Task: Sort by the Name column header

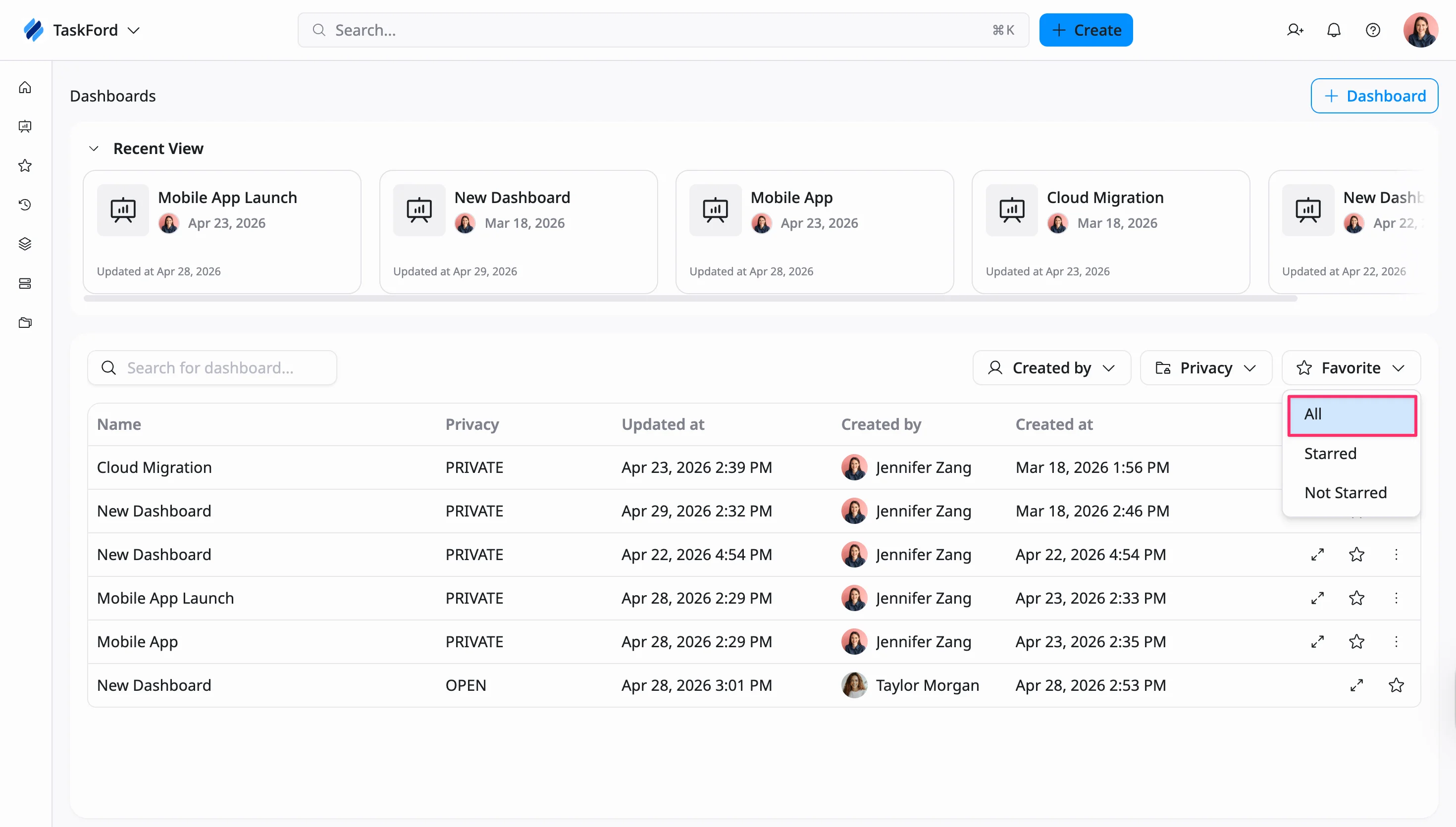Action: point(119,425)
